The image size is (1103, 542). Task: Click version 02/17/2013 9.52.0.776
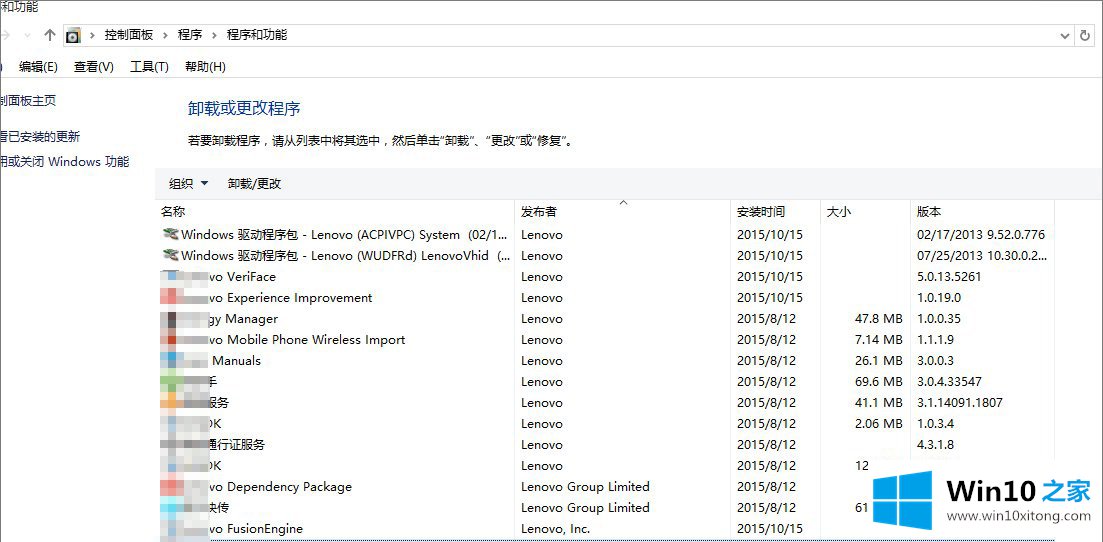tap(981, 234)
